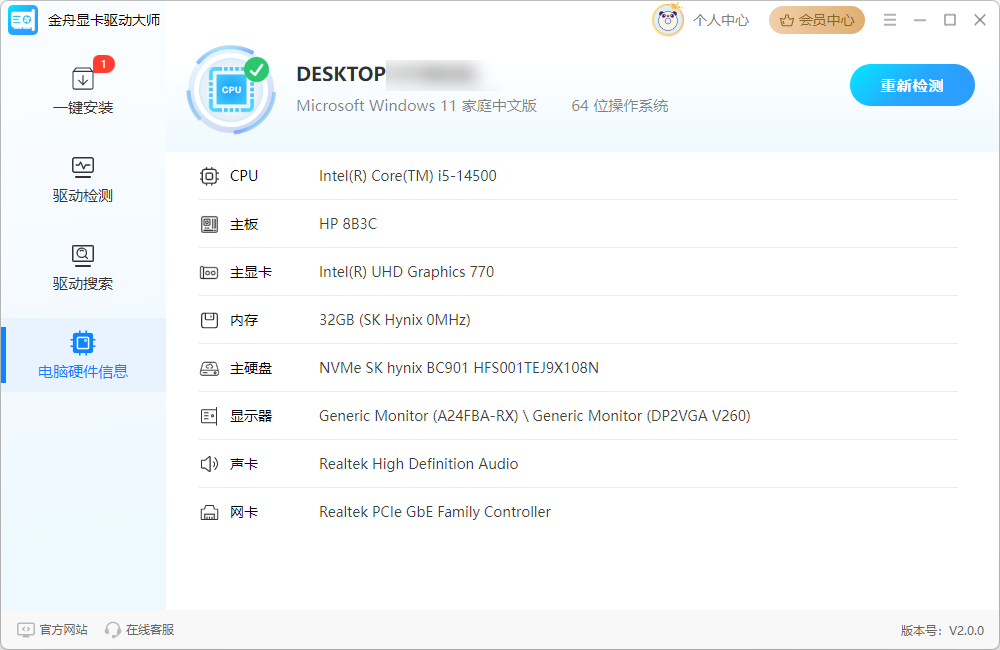This screenshot has height=650, width=1000.
Task: Click the 声卡 speaker icon
Action: pyautogui.click(x=209, y=464)
